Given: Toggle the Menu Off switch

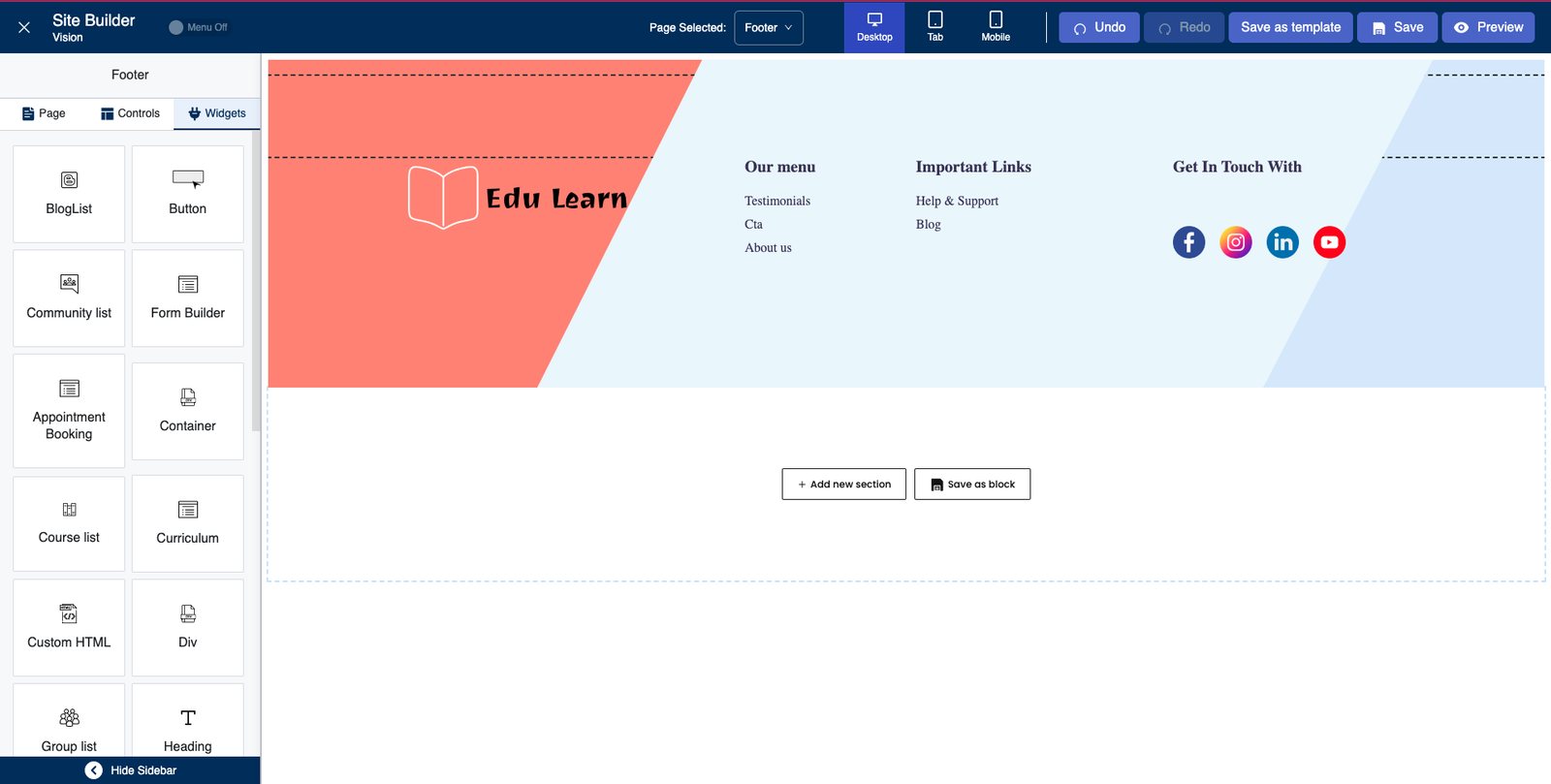Looking at the screenshot, I should point(176,27).
